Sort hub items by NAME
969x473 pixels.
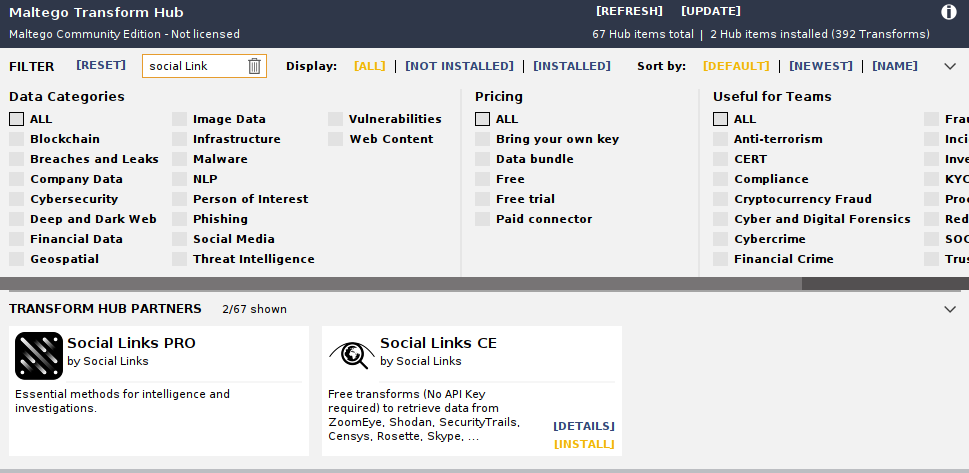[894, 66]
